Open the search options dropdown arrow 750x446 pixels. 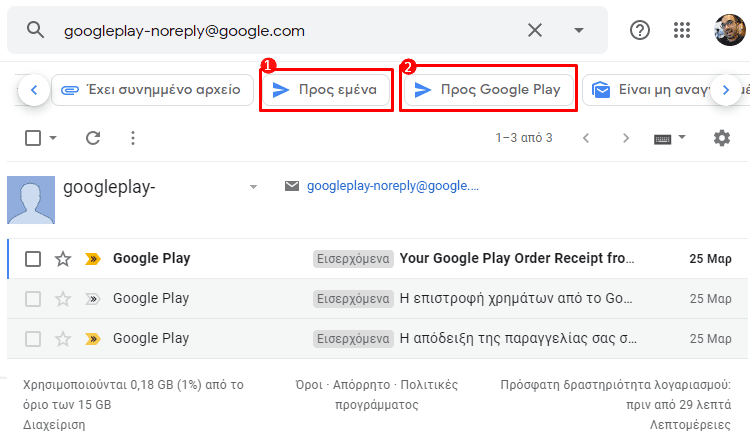tap(579, 30)
